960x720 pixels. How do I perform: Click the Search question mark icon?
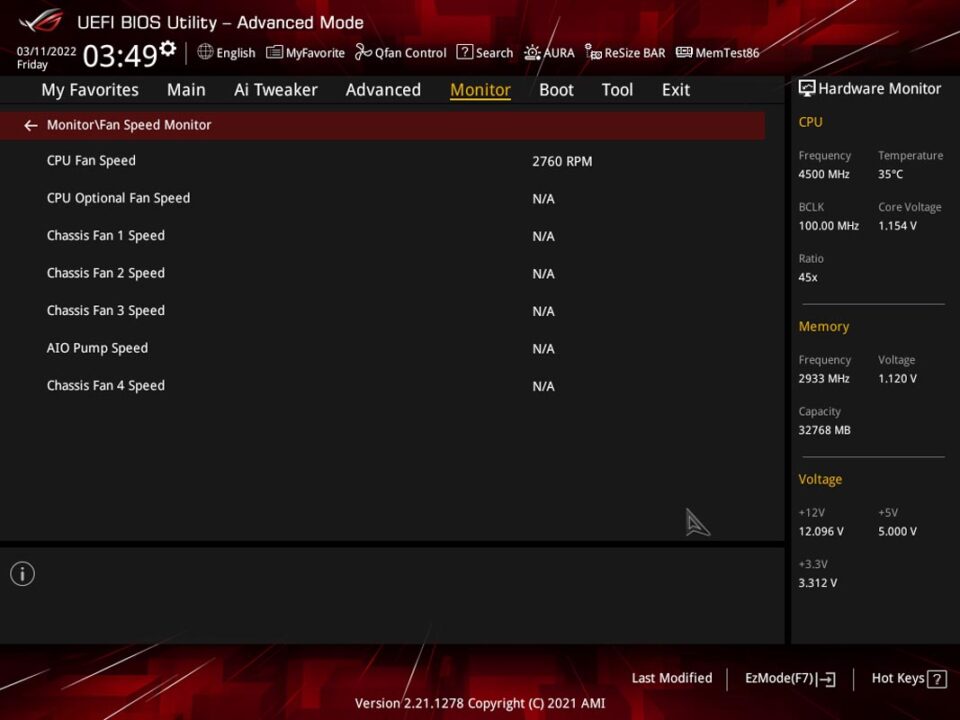pos(465,52)
